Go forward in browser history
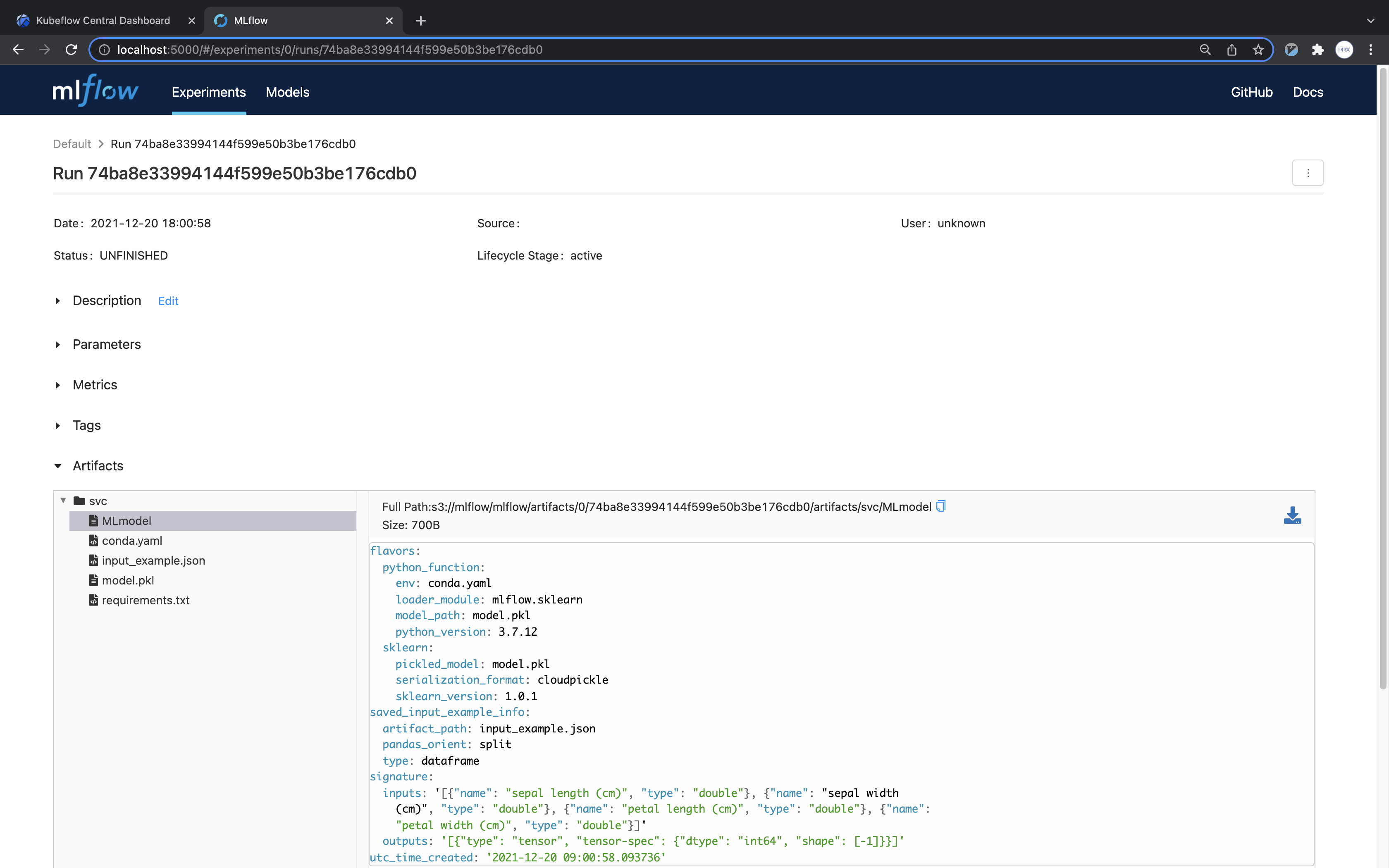1389x868 pixels. (45, 50)
